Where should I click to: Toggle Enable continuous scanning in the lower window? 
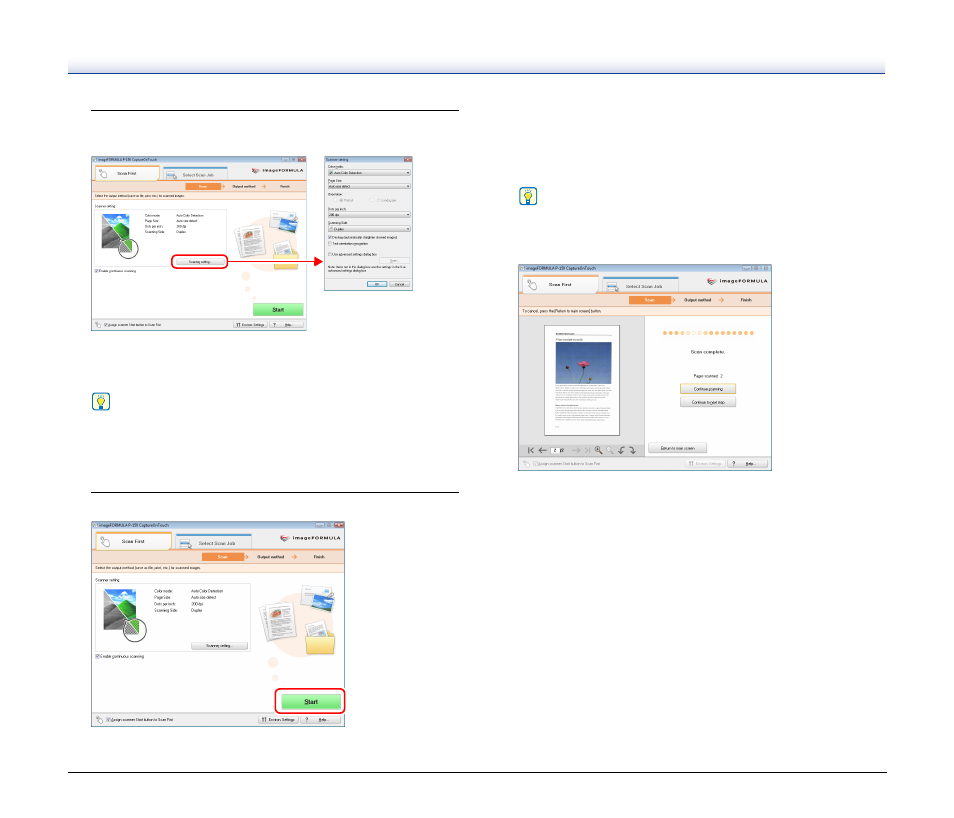[x=98, y=657]
